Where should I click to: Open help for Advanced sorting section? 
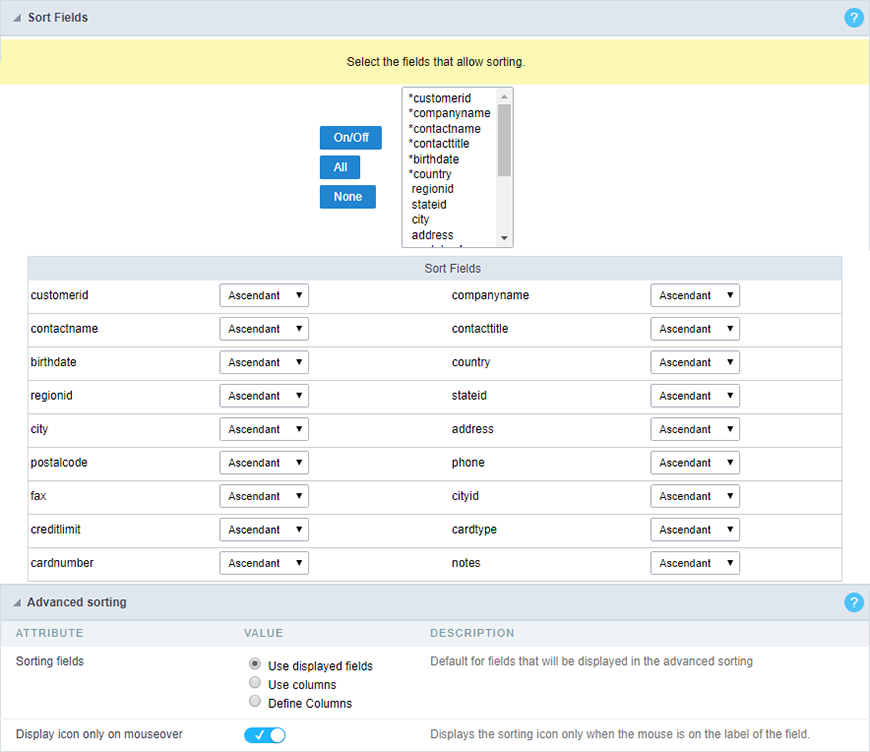(853, 602)
